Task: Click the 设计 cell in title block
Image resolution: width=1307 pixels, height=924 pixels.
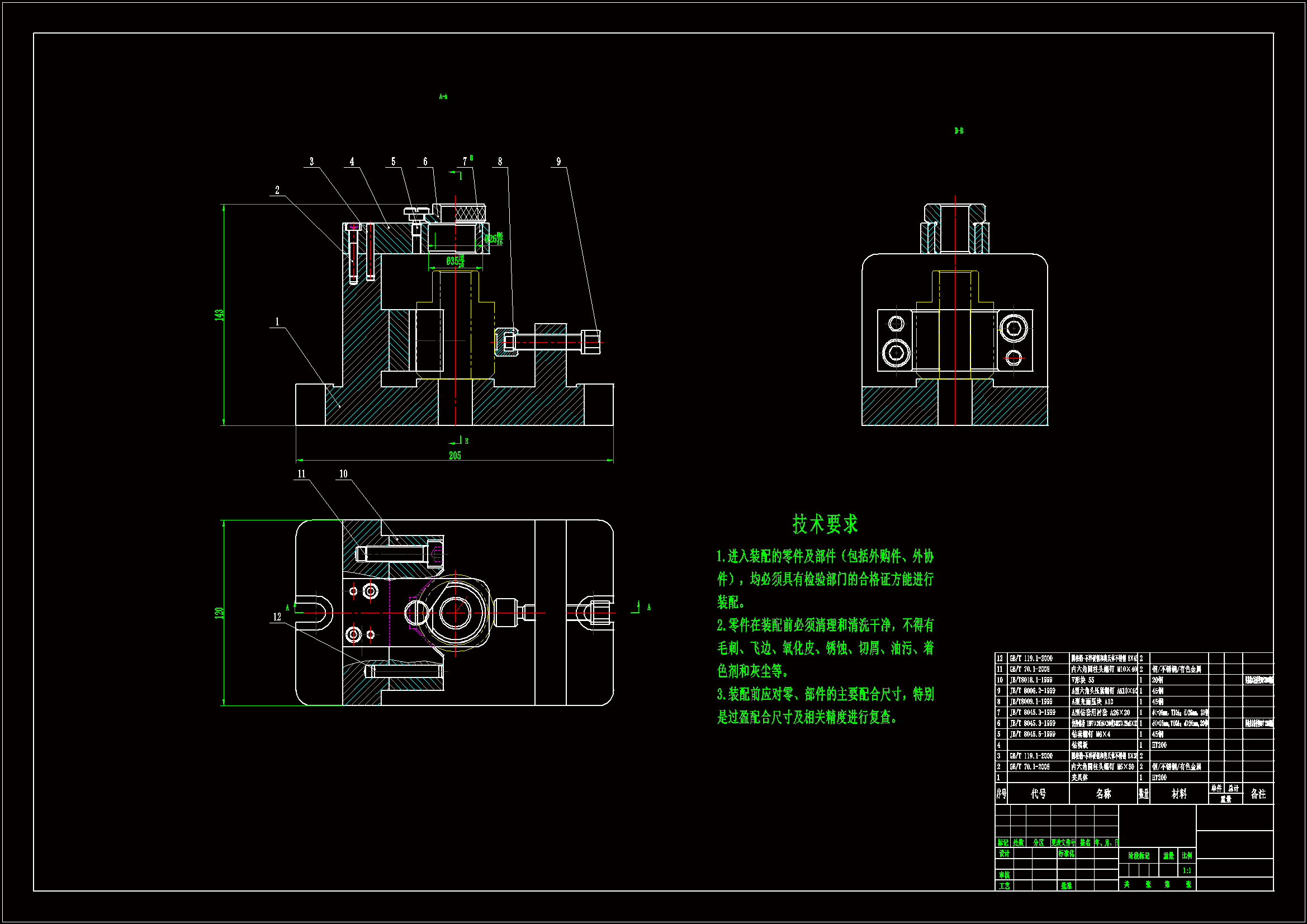Action: pos(1004,854)
